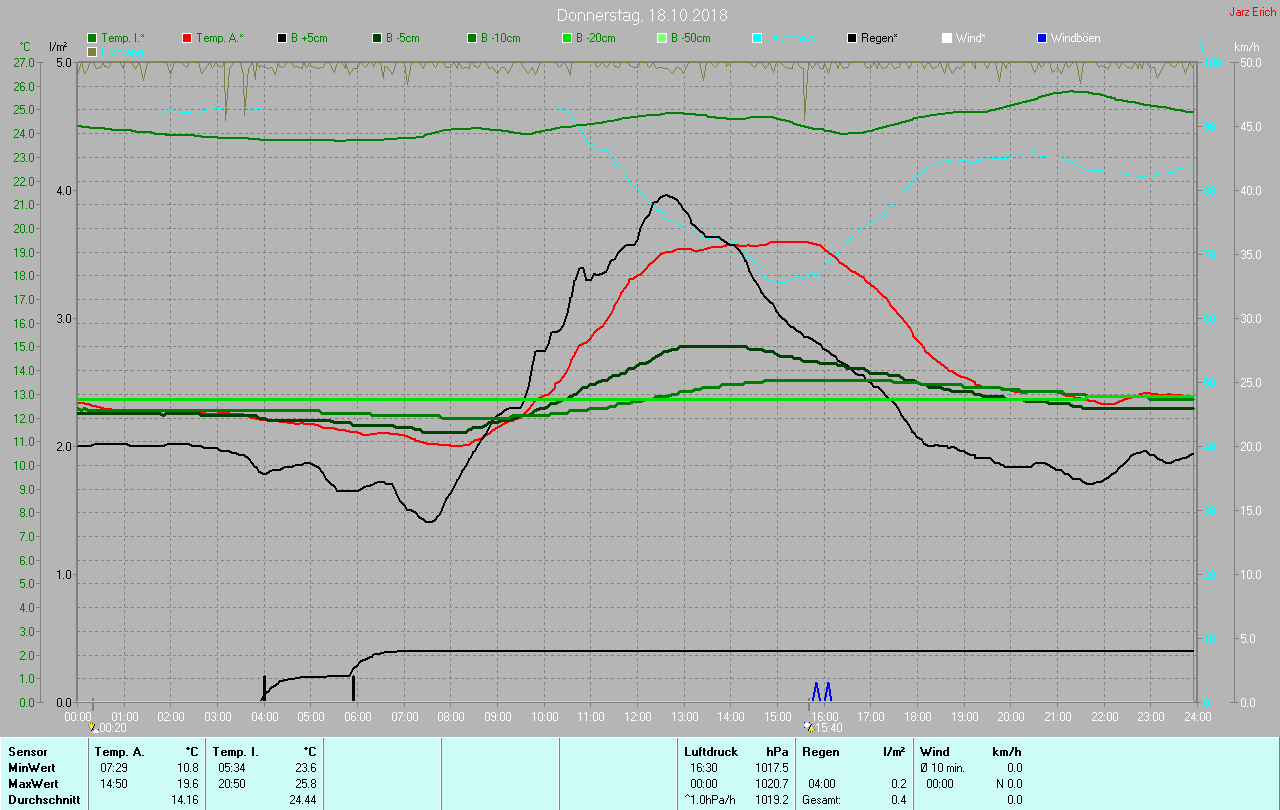
Task: Click the Windböen legend label
Action: tap(1075, 38)
